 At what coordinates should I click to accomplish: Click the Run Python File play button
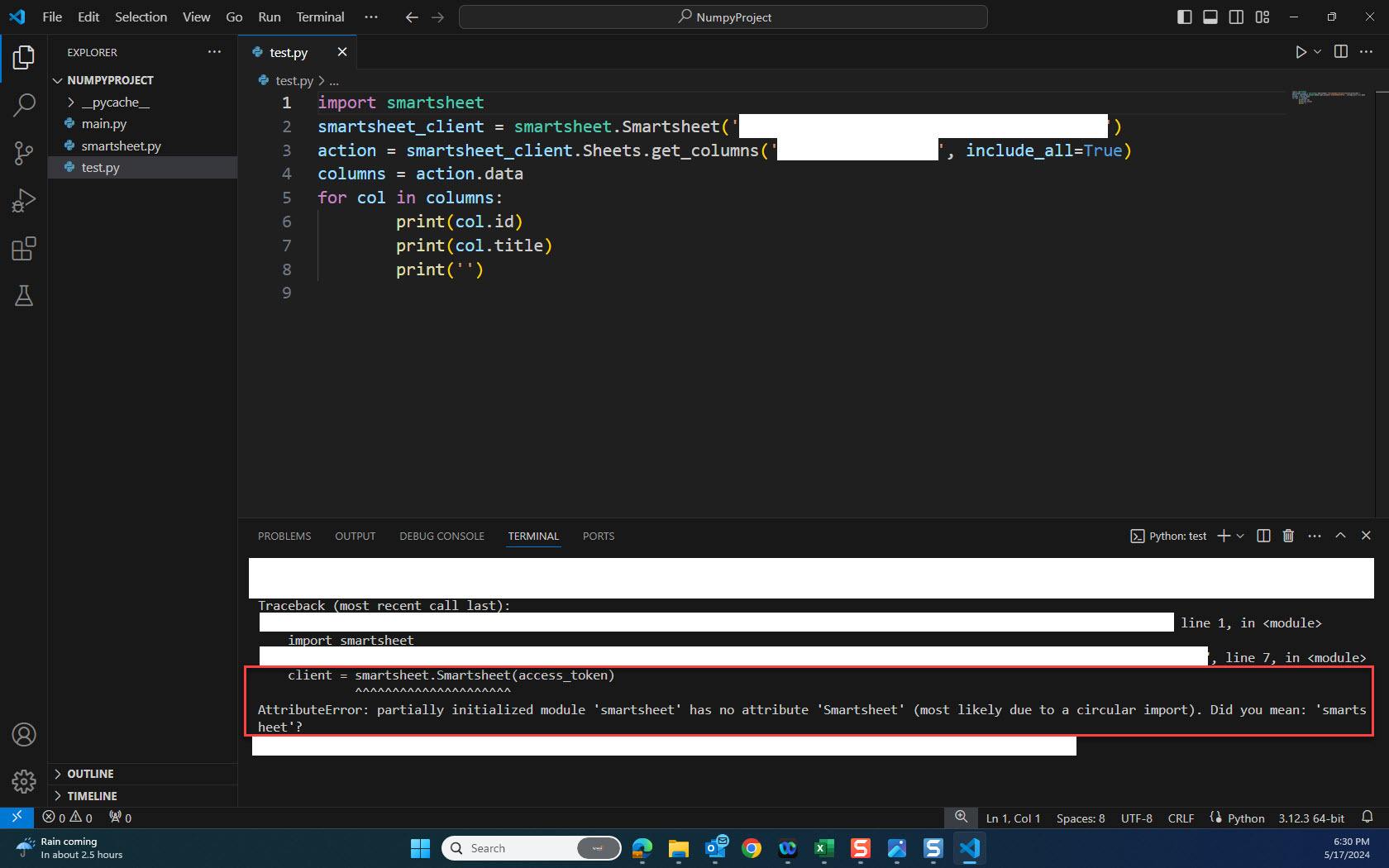[x=1301, y=52]
